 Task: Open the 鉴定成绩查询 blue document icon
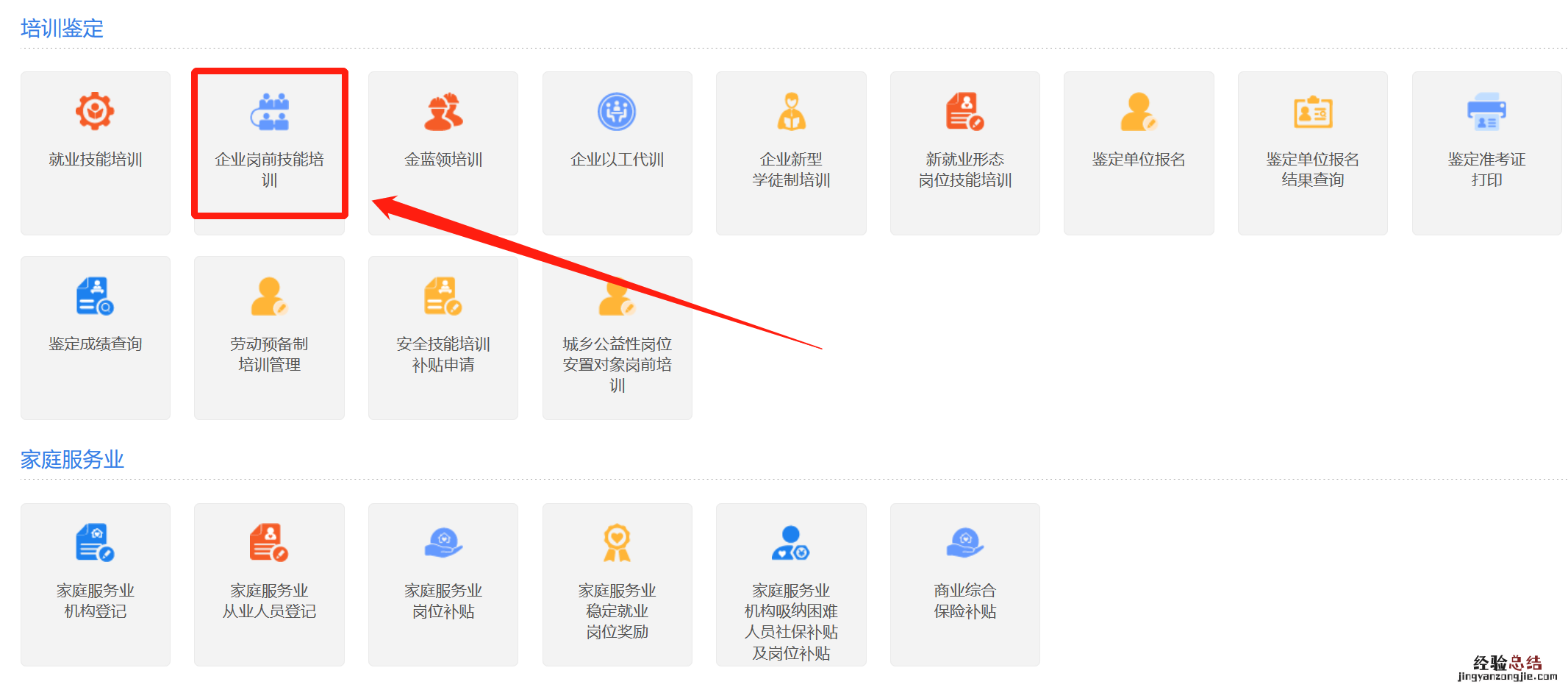pyautogui.click(x=95, y=296)
